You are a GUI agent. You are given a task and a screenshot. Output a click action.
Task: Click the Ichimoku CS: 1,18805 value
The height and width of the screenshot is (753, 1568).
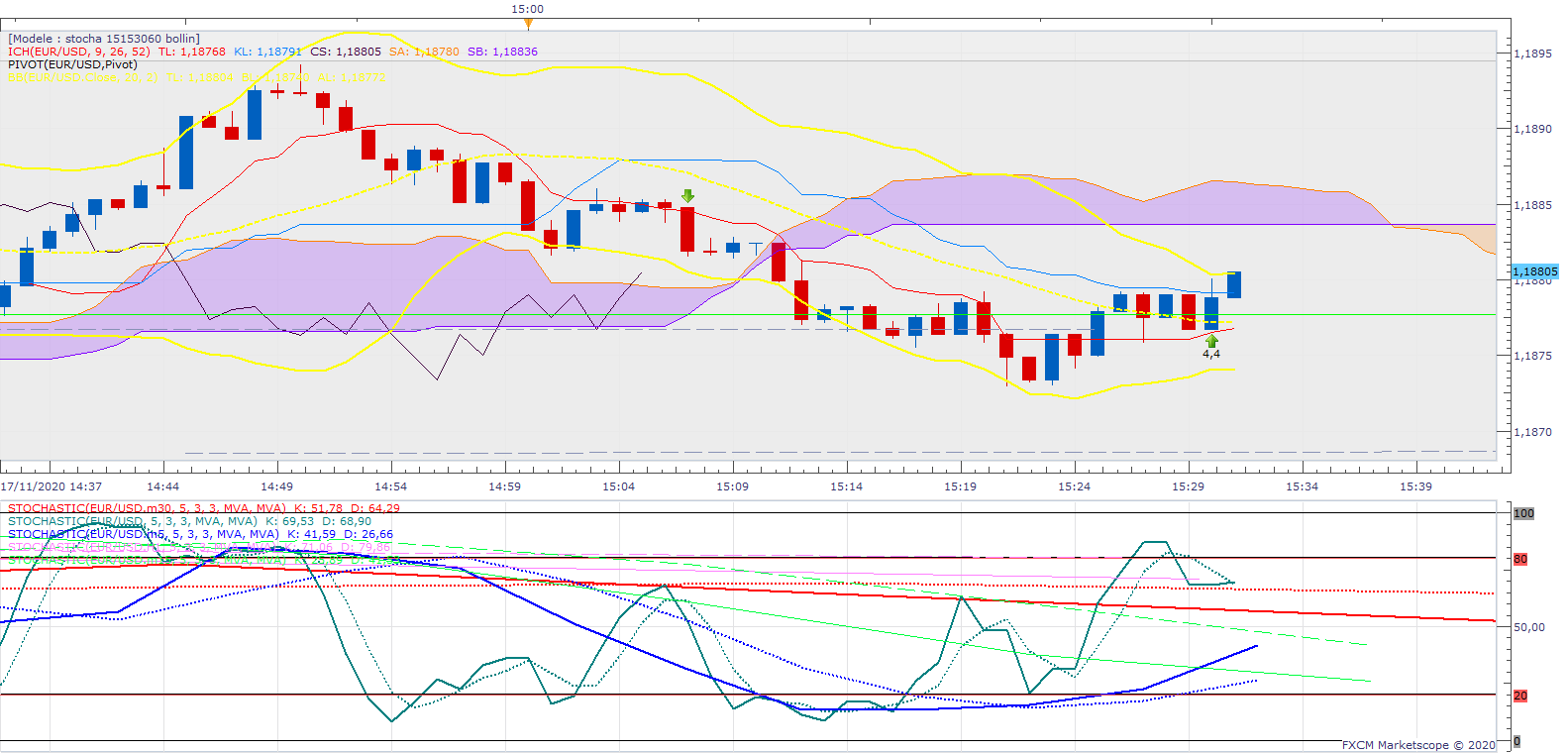pyautogui.click(x=346, y=52)
